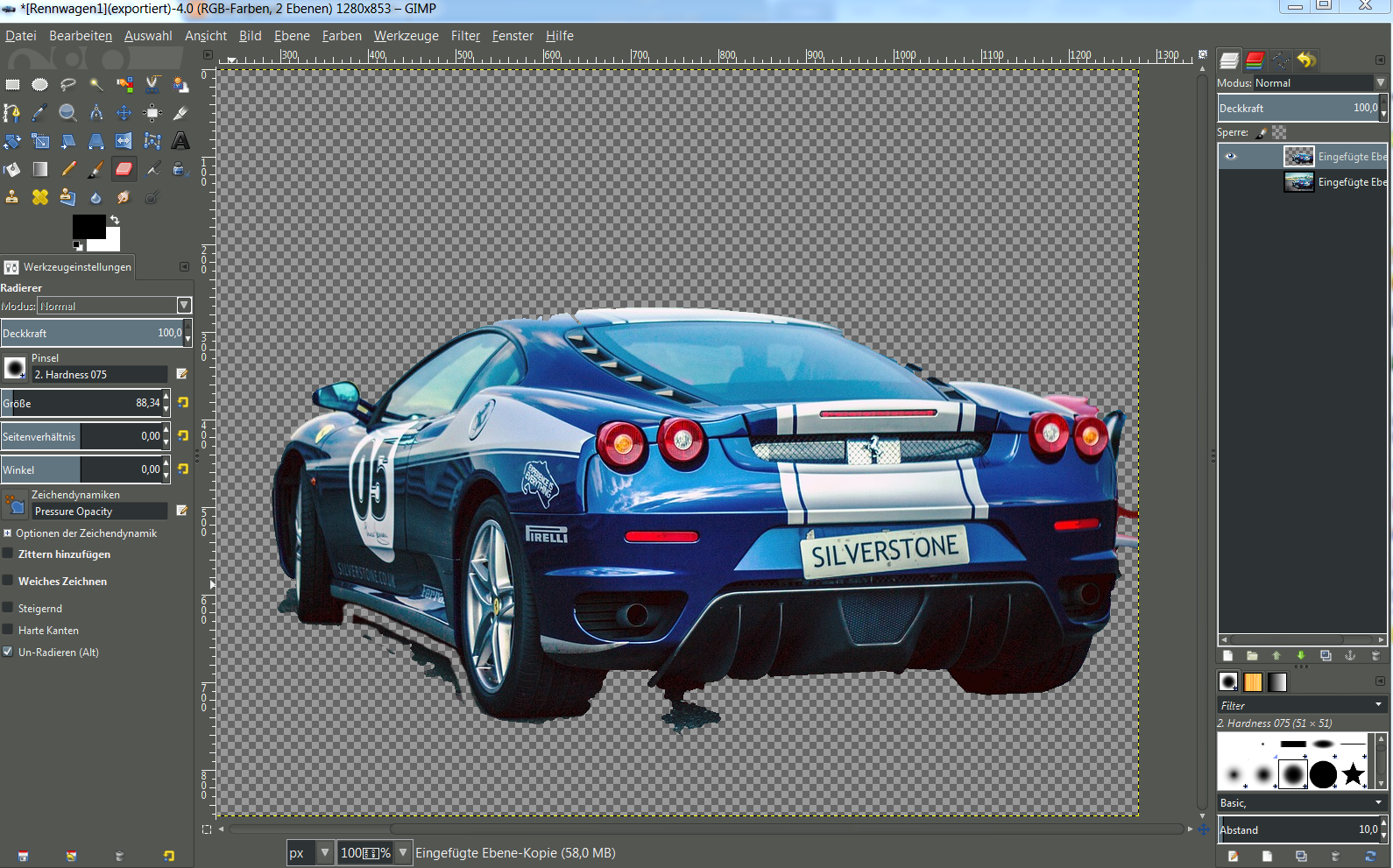Uncheck Un-Radieren (Alt) option

8,652
